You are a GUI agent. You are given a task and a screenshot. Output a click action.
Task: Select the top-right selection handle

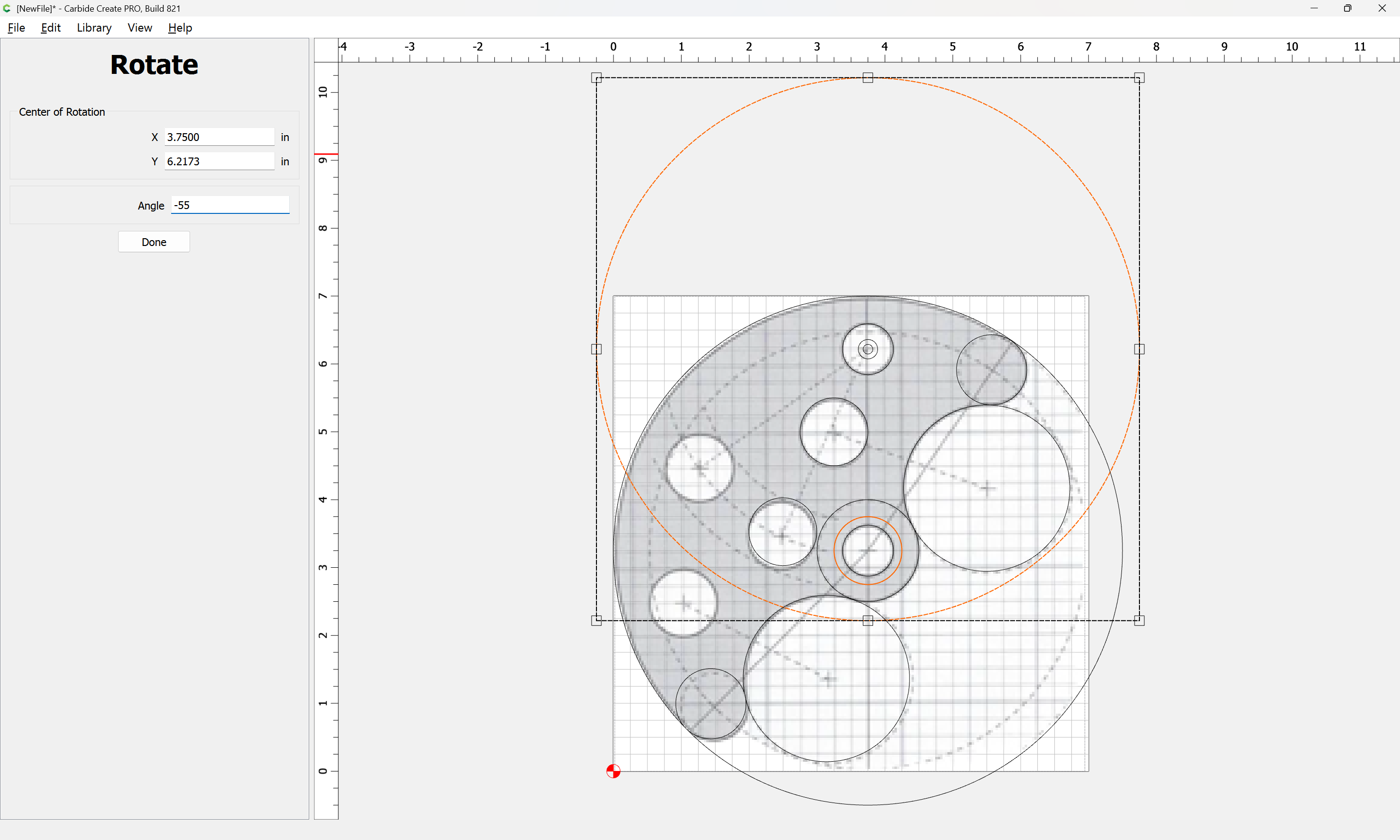click(1139, 78)
